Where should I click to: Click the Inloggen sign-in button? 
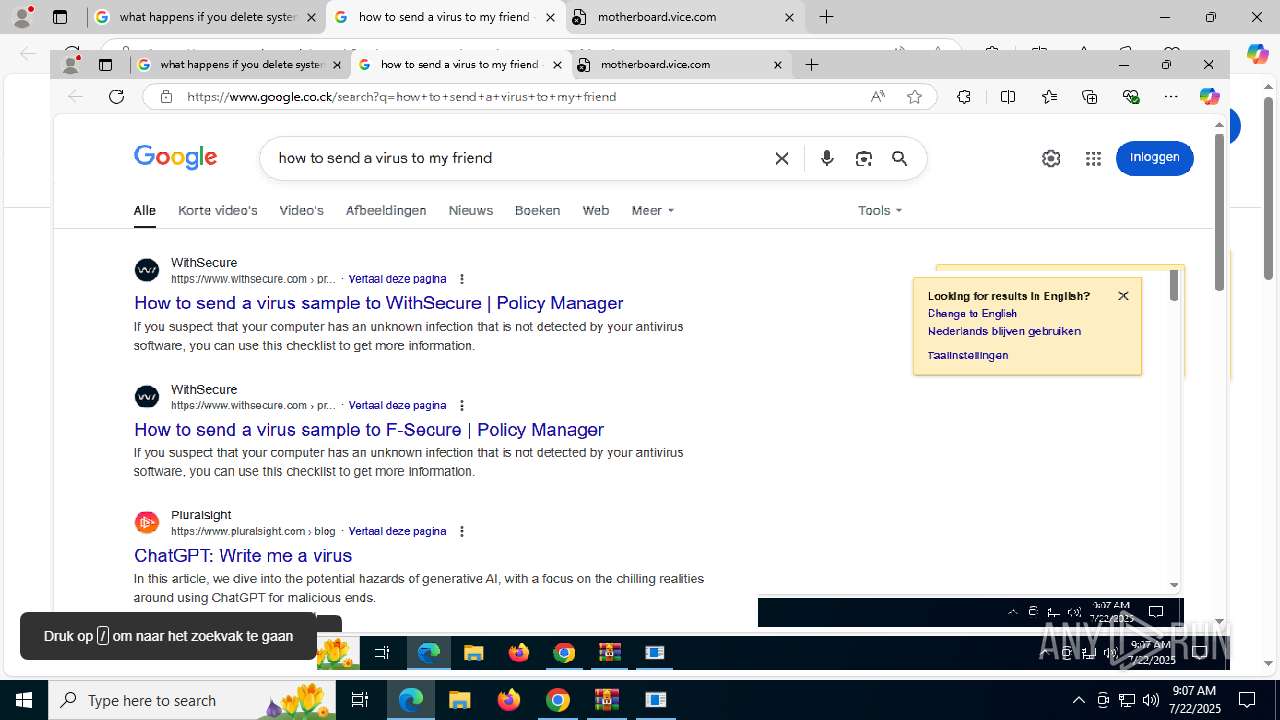pos(1154,158)
